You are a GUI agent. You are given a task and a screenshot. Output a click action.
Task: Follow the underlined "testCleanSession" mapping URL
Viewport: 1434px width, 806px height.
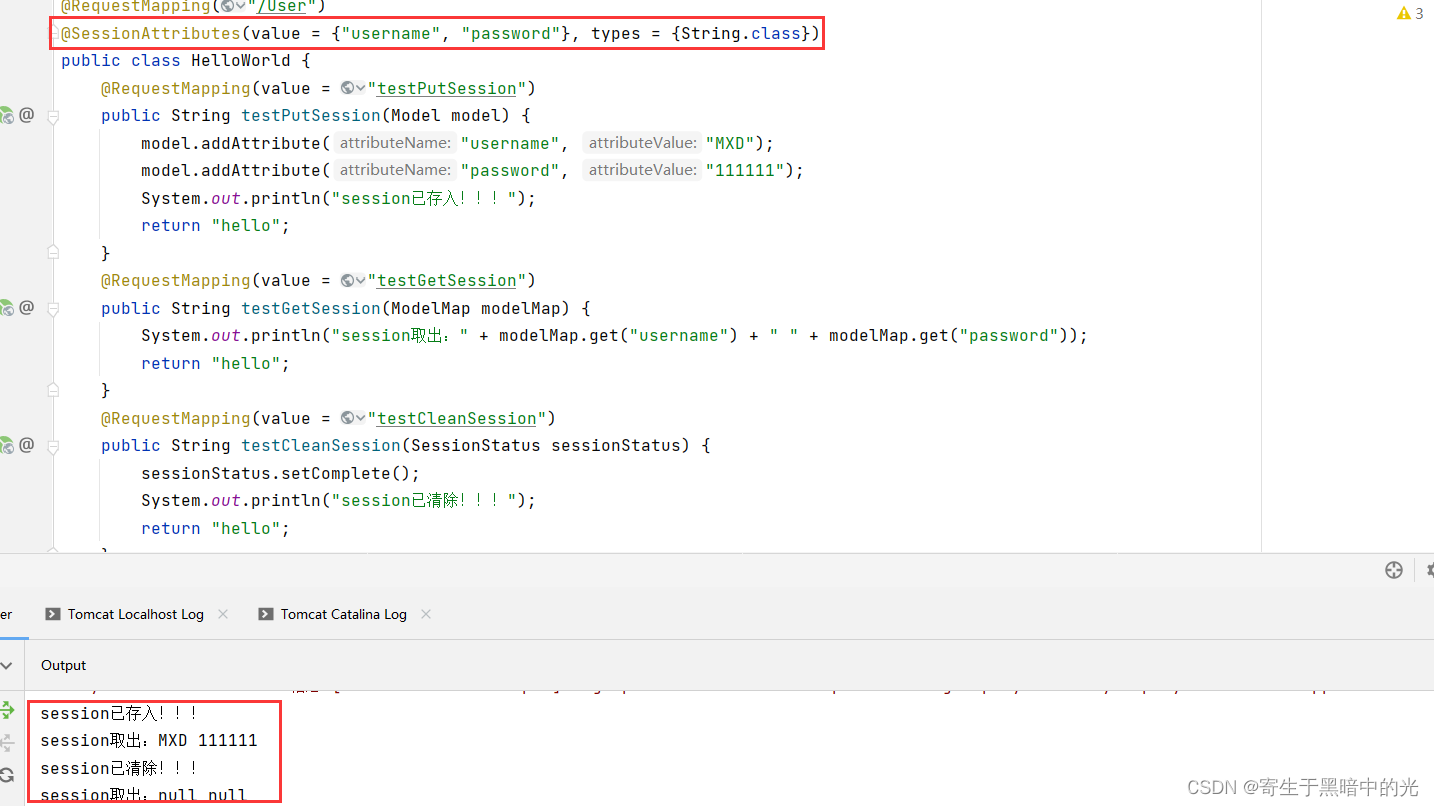[x=457, y=418]
